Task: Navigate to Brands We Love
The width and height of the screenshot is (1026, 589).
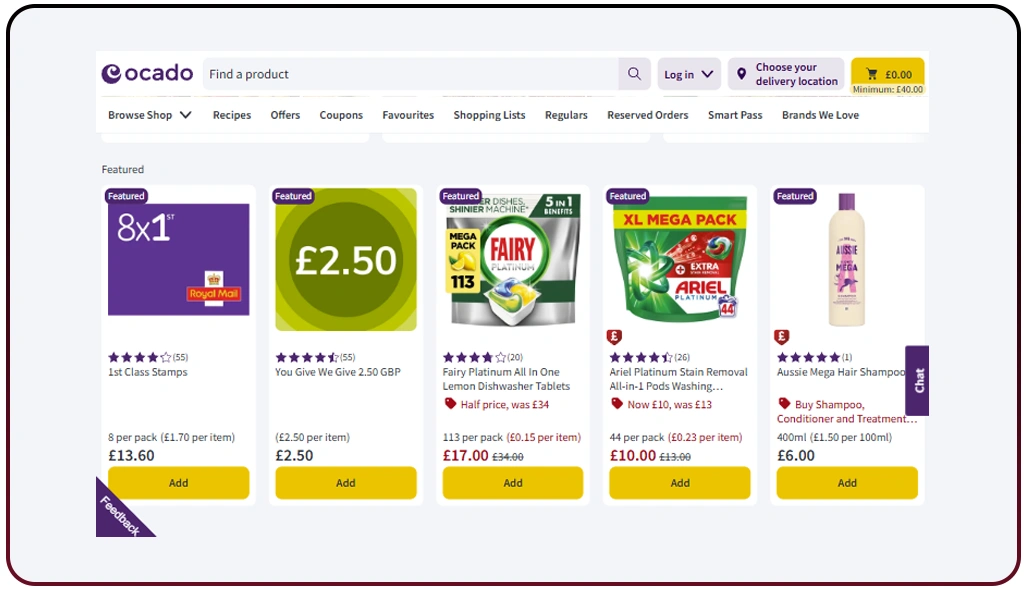Action: tap(820, 115)
